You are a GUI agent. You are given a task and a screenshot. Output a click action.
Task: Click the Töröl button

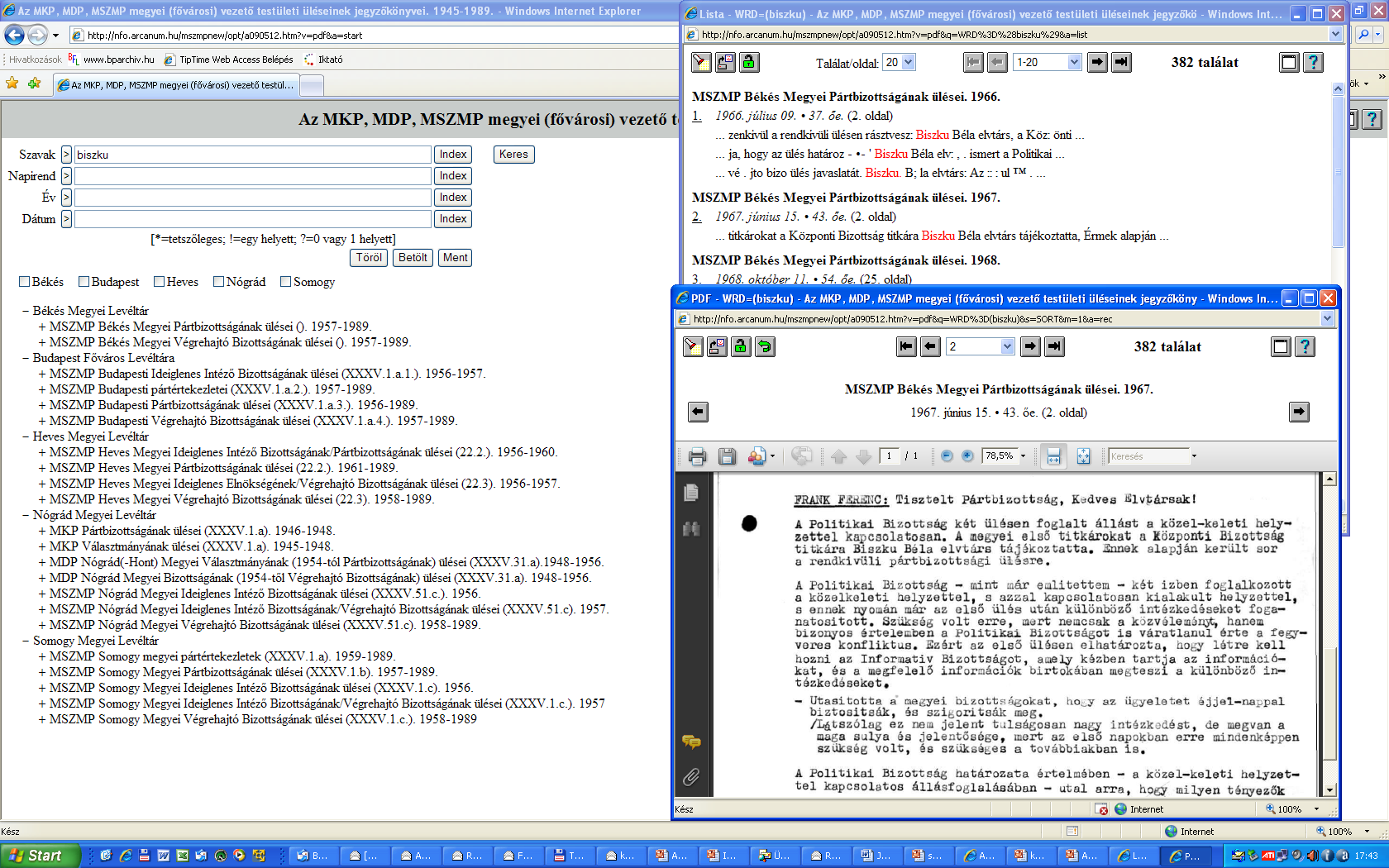[369, 258]
